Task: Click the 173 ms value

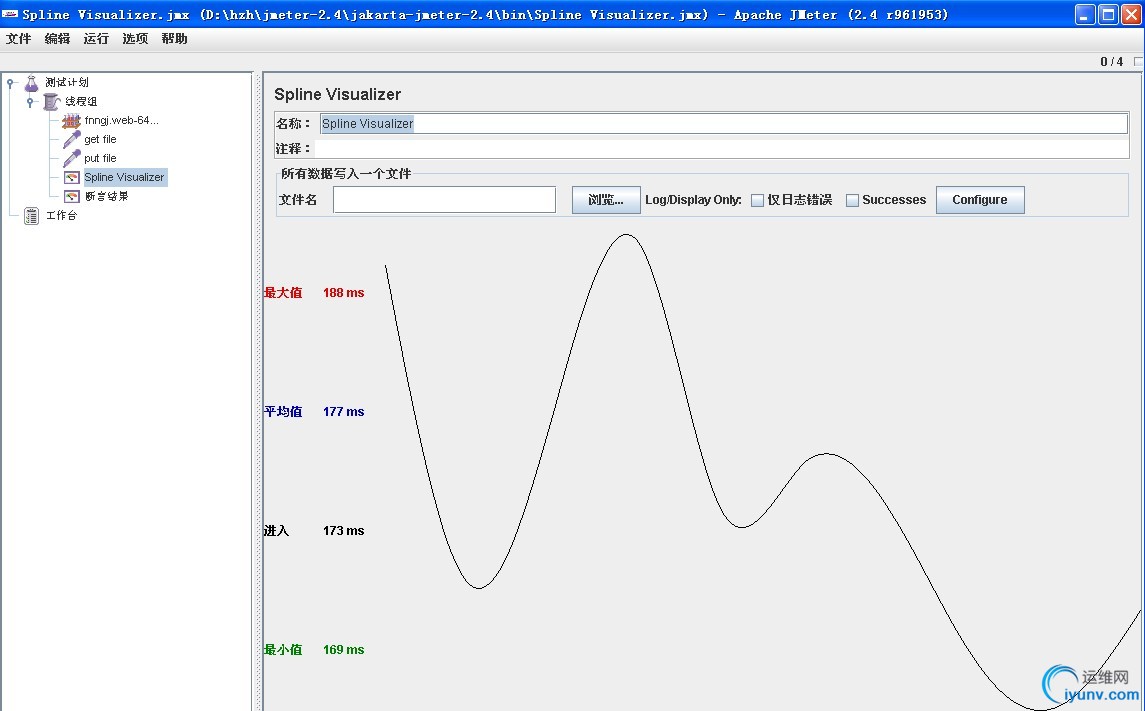Action: pos(343,531)
